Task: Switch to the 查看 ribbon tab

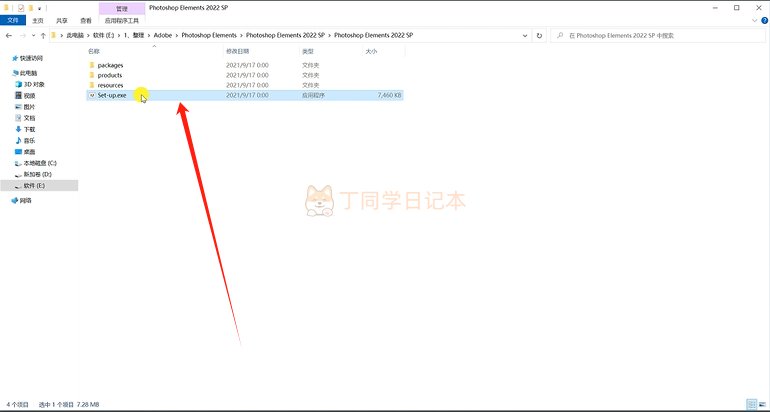Action: [86, 21]
